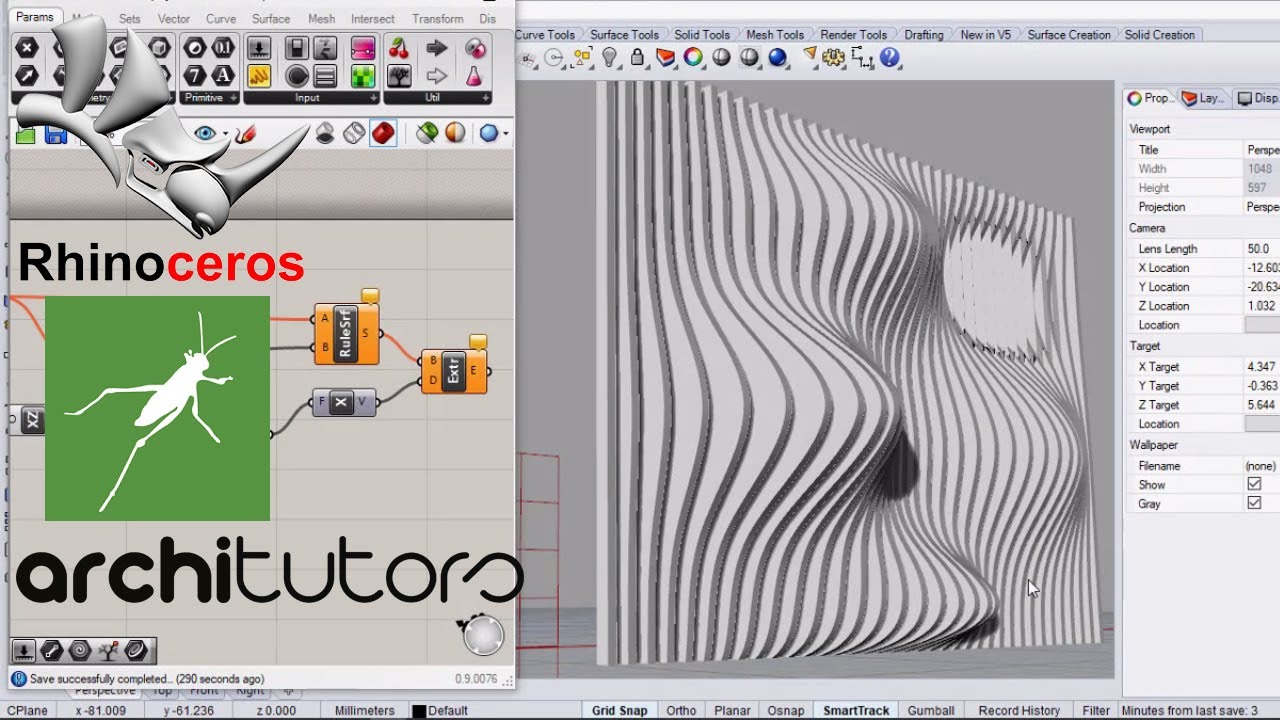This screenshot has width=1280, height=720.
Task: Select the flask Util component
Action: pyautogui.click(x=474, y=75)
